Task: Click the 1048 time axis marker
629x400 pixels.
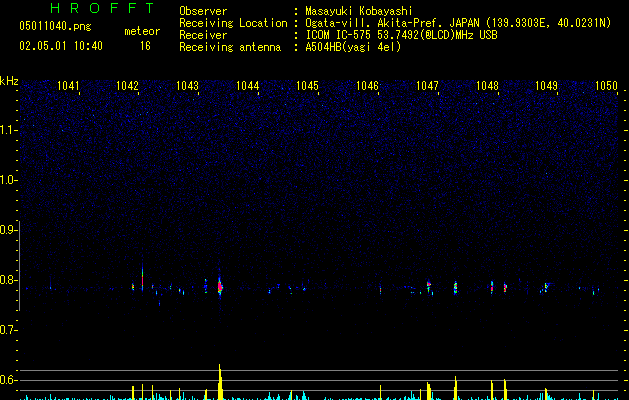Action: point(487,86)
